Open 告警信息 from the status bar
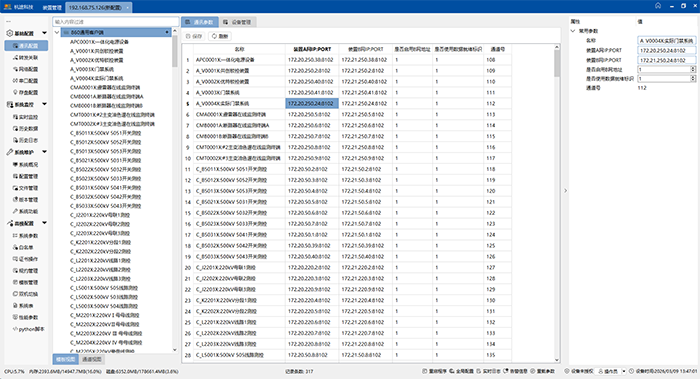 pyautogui.click(x=516, y=371)
